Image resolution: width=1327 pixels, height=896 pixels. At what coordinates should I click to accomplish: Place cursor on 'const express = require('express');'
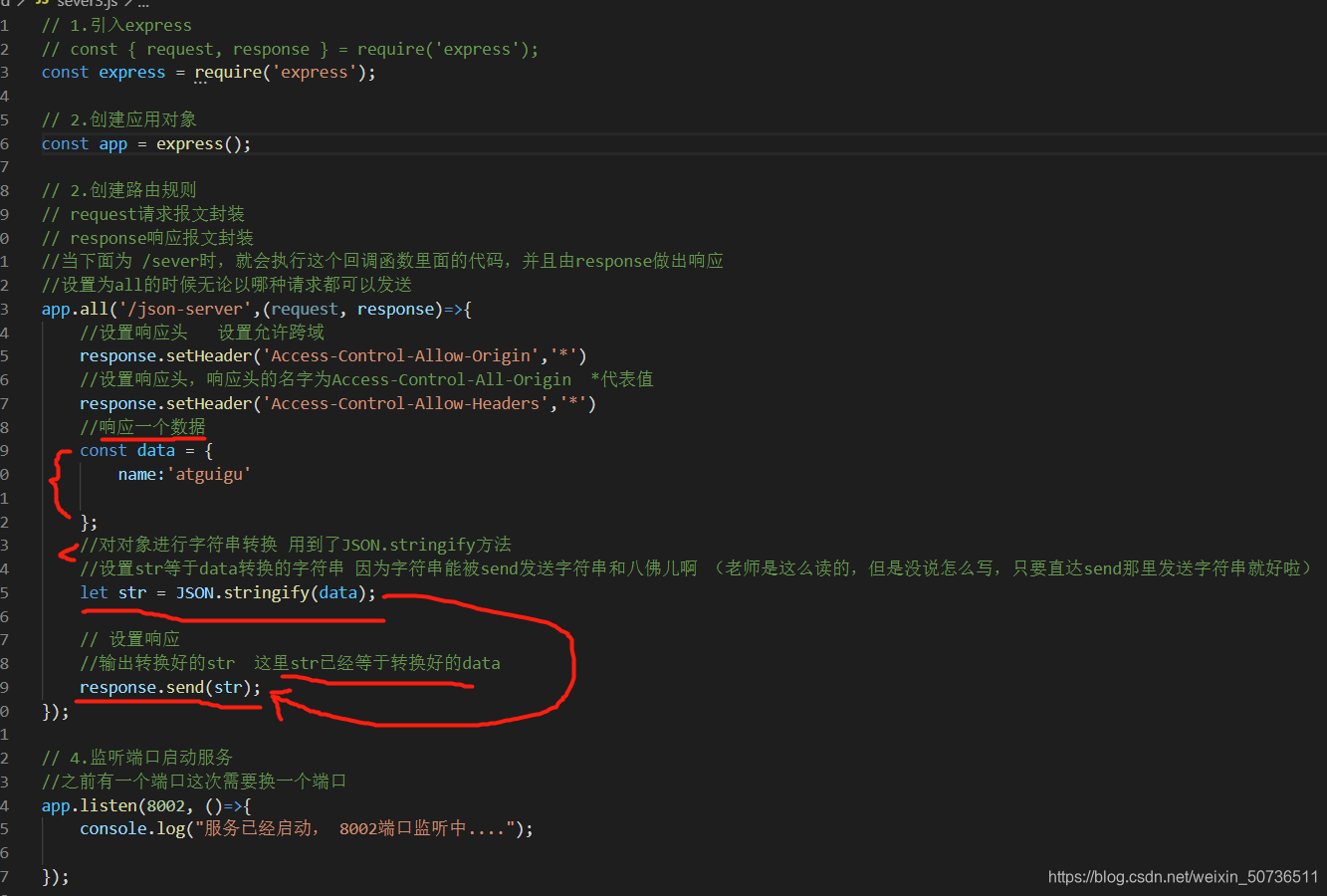(x=209, y=73)
